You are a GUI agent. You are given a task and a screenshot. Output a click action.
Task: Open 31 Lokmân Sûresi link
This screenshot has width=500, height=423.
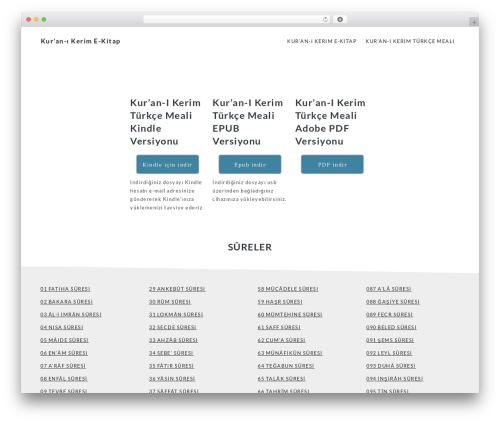coord(176,314)
